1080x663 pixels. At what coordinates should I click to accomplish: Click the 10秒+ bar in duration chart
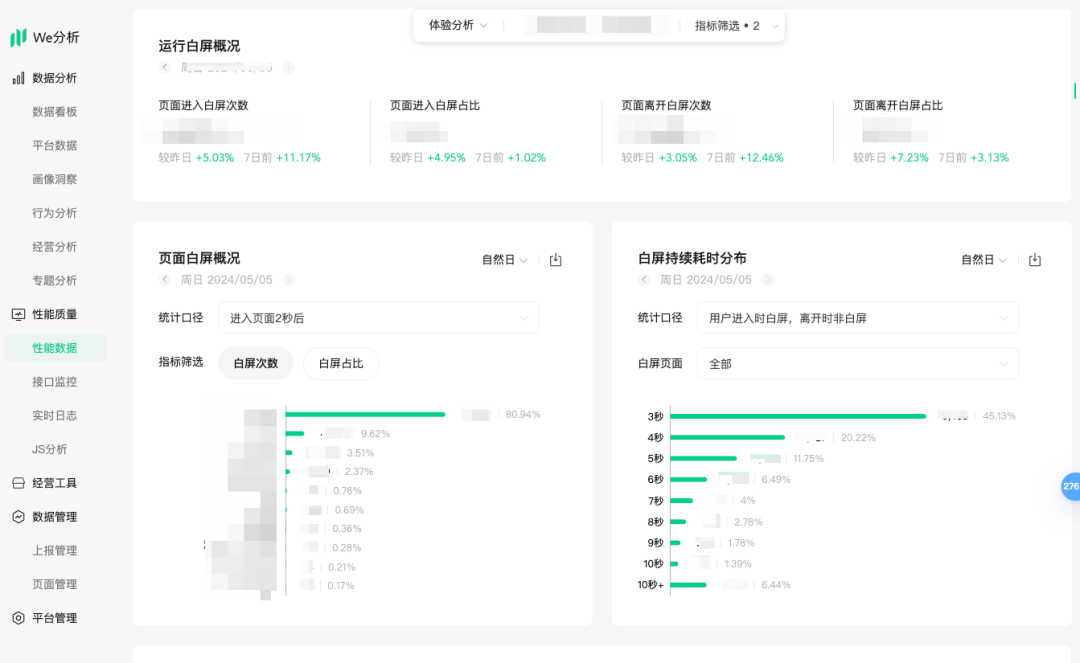[688, 585]
